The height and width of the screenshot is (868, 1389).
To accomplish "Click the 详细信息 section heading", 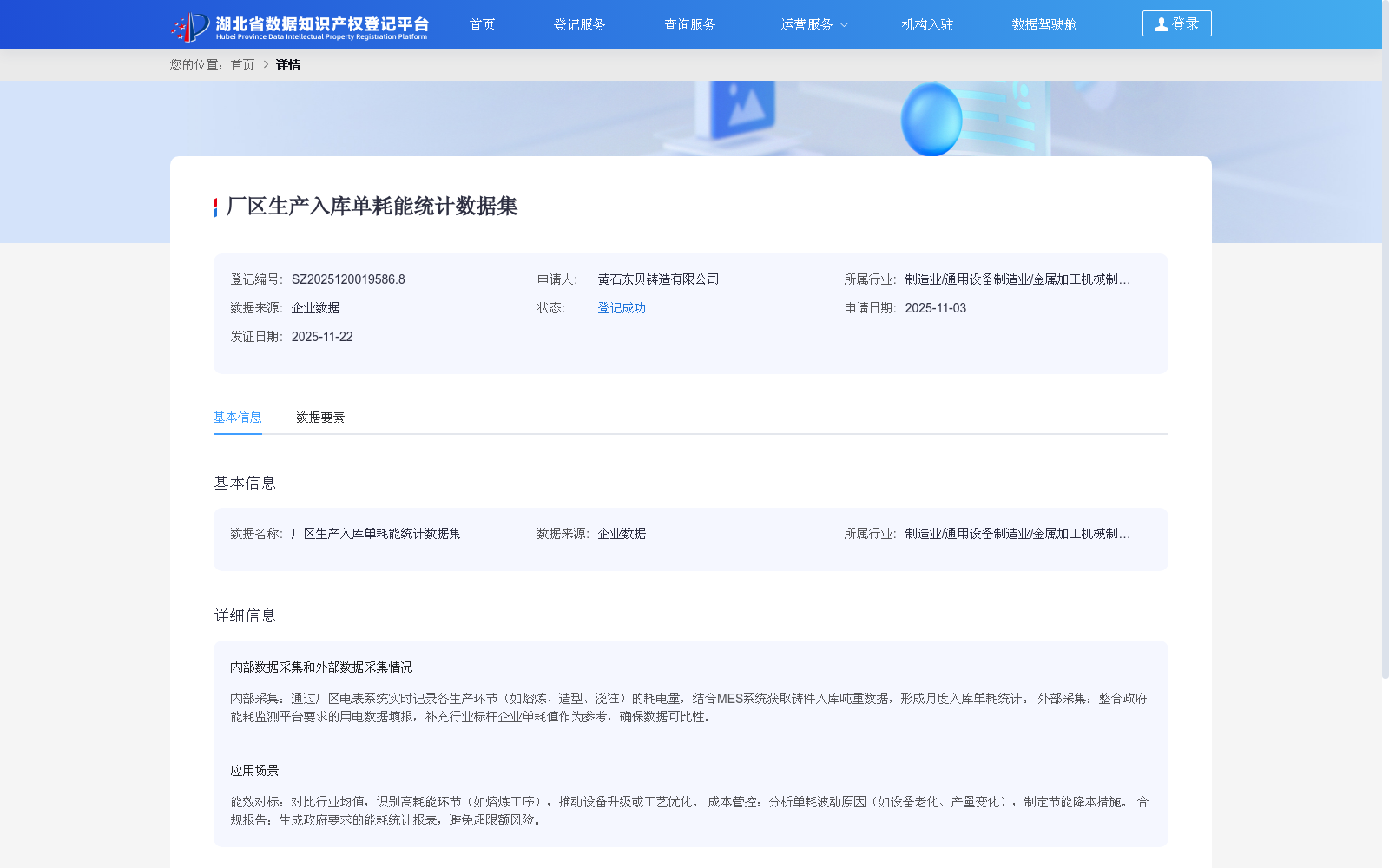I will pyautogui.click(x=245, y=616).
